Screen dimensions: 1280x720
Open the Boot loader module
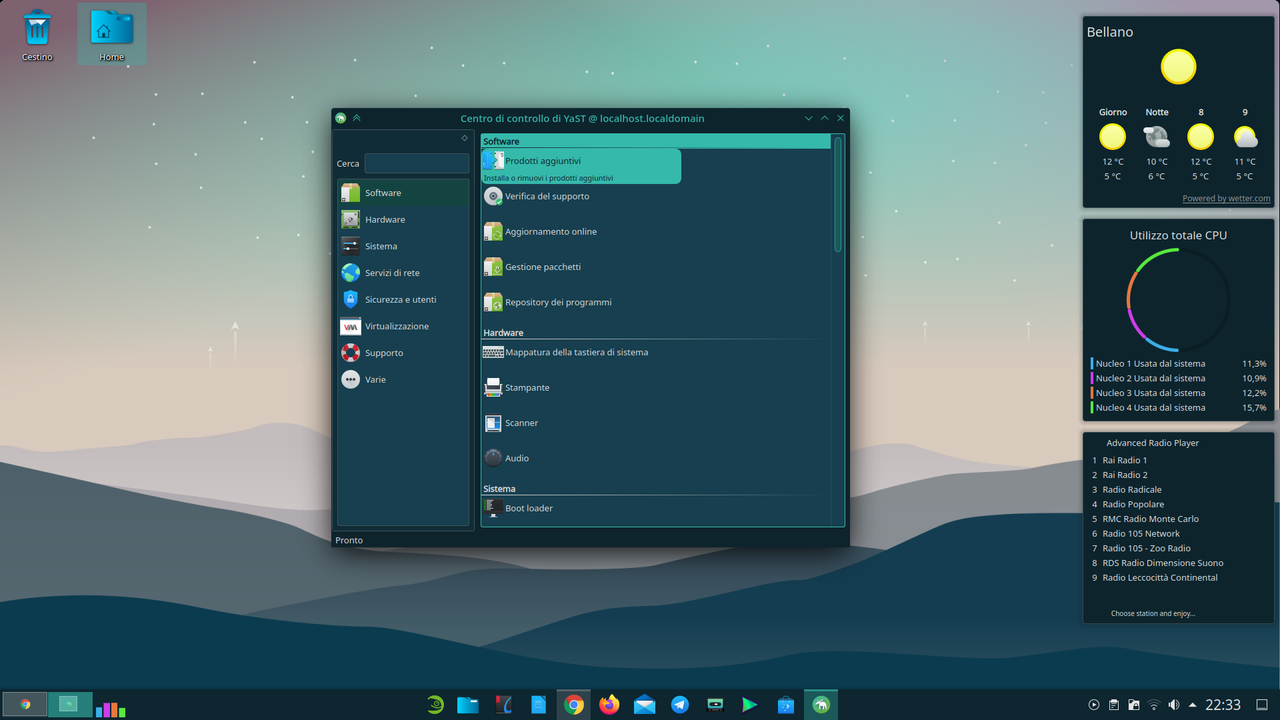(x=528, y=507)
